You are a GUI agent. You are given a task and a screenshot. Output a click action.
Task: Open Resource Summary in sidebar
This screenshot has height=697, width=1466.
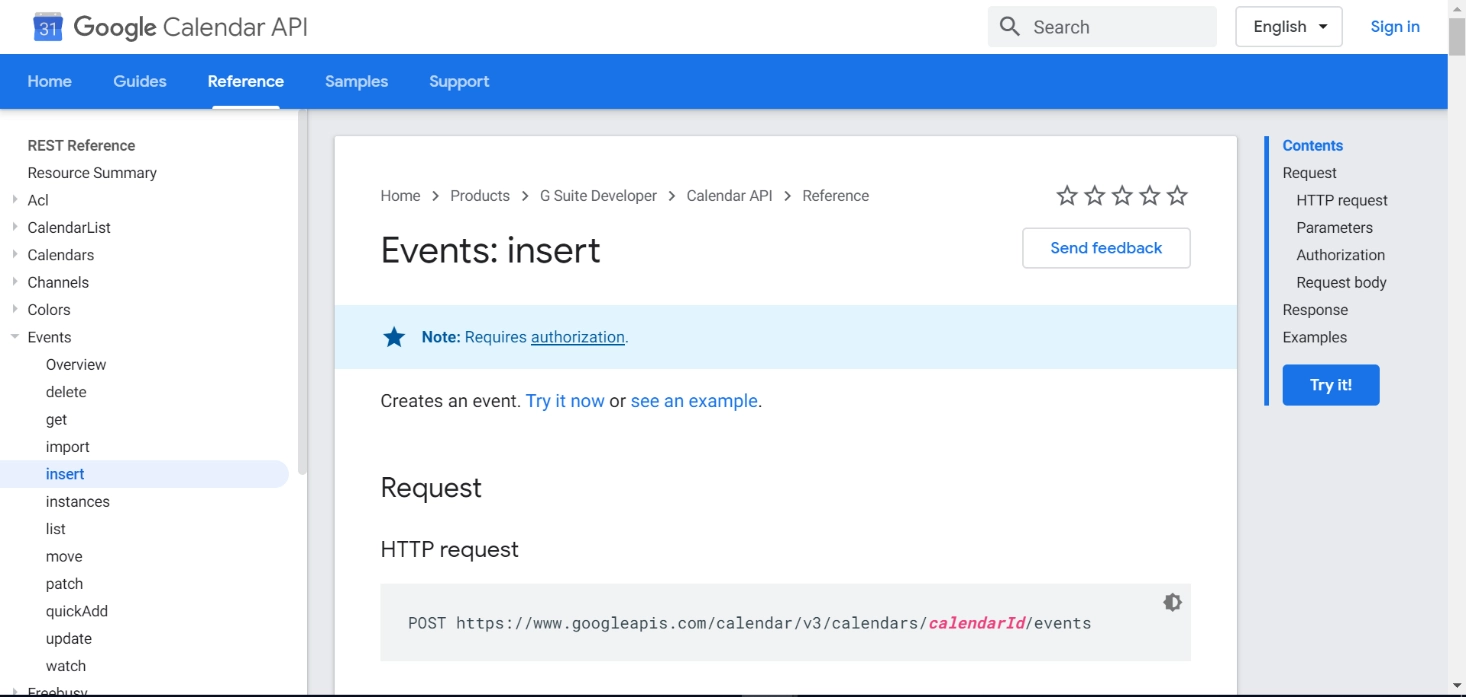point(92,173)
